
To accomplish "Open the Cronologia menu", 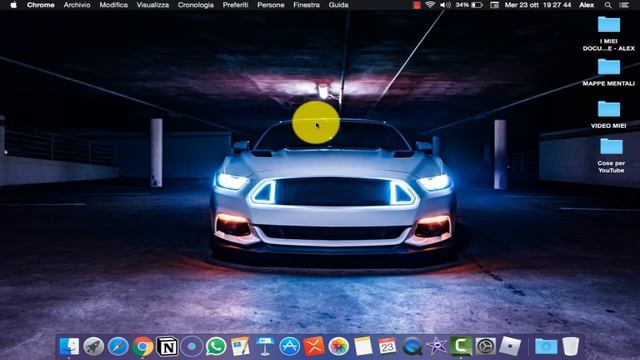I will 196,5.
